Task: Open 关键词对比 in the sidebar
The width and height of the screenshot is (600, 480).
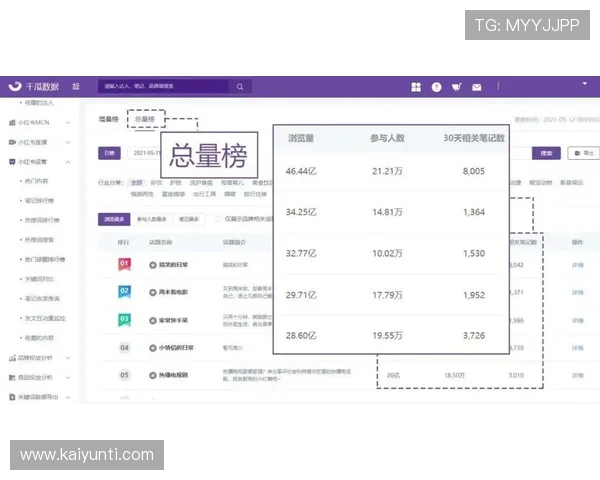Action: pyautogui.click(x=39, y=279)
